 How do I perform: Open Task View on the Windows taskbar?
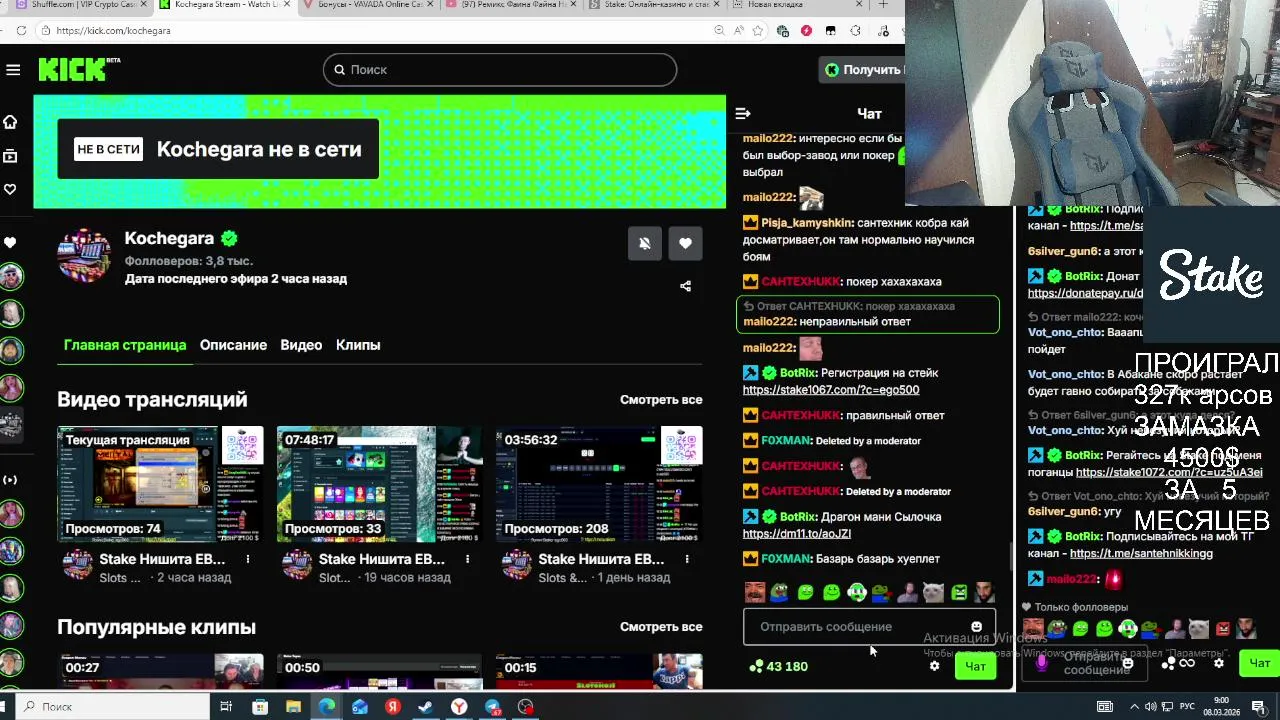(226, 707)
